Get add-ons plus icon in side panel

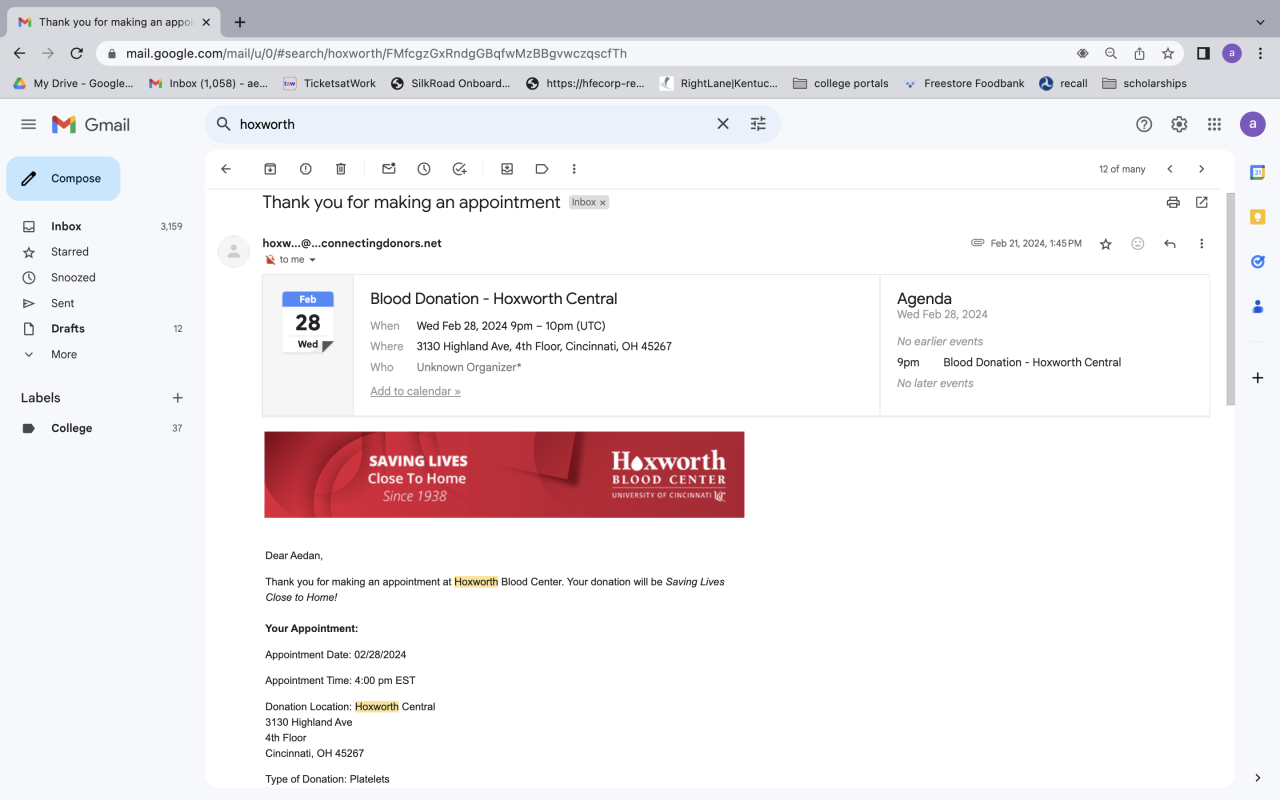click(x=1258, y=378)
